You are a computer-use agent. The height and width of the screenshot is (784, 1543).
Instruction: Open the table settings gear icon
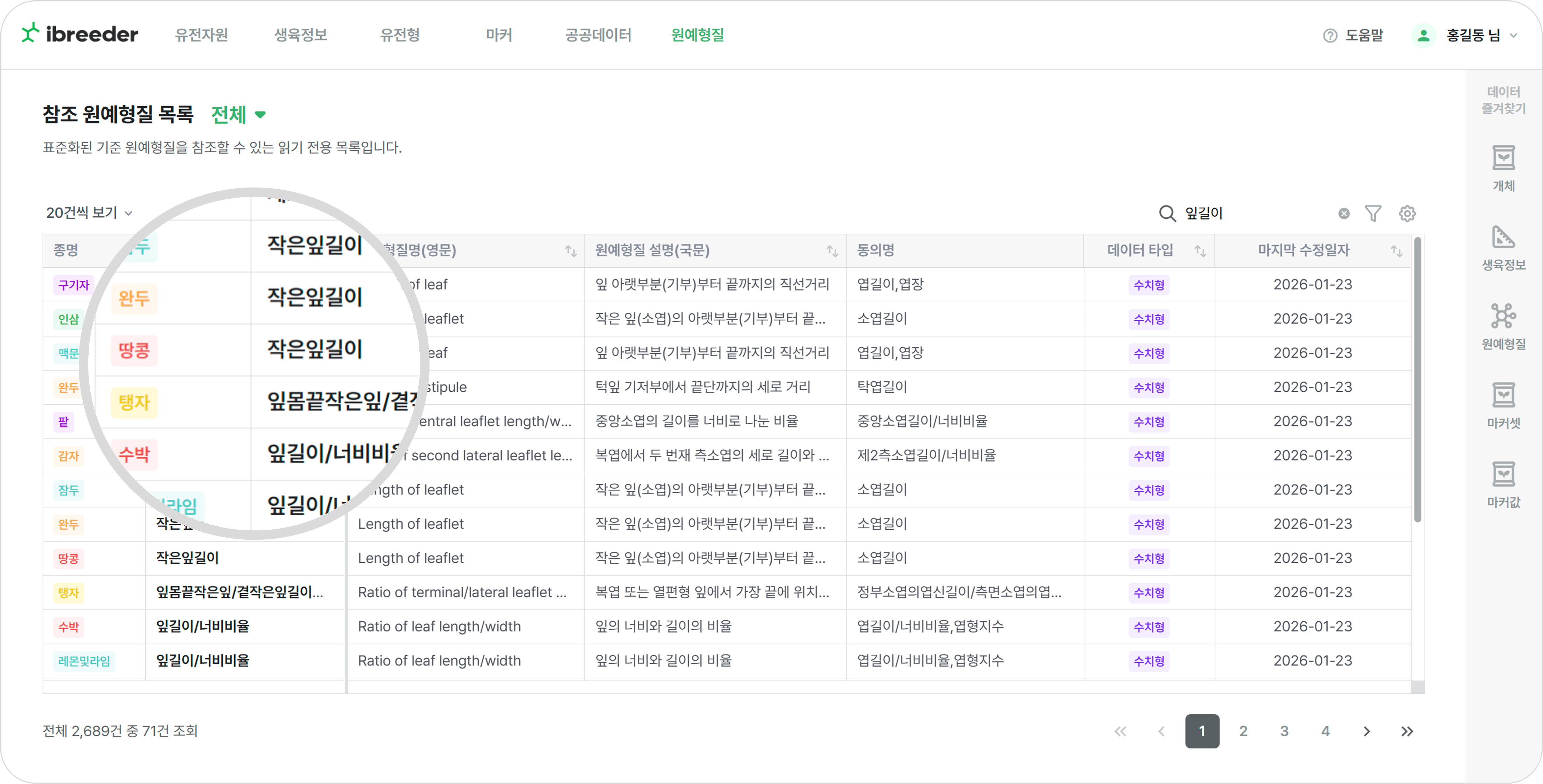point(1408,213)
